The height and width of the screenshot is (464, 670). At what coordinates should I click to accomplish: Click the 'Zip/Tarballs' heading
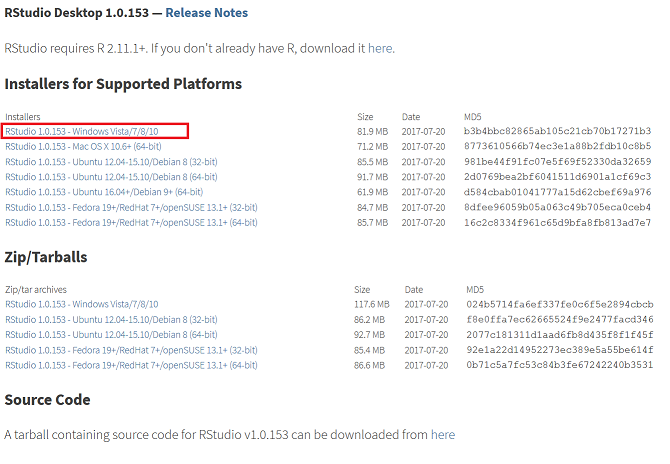coord(46,257)
